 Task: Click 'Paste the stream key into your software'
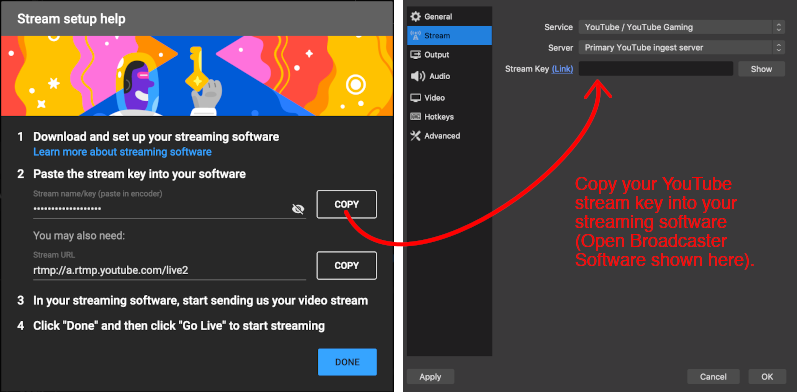pyautogui.click(x=139, y=174)
